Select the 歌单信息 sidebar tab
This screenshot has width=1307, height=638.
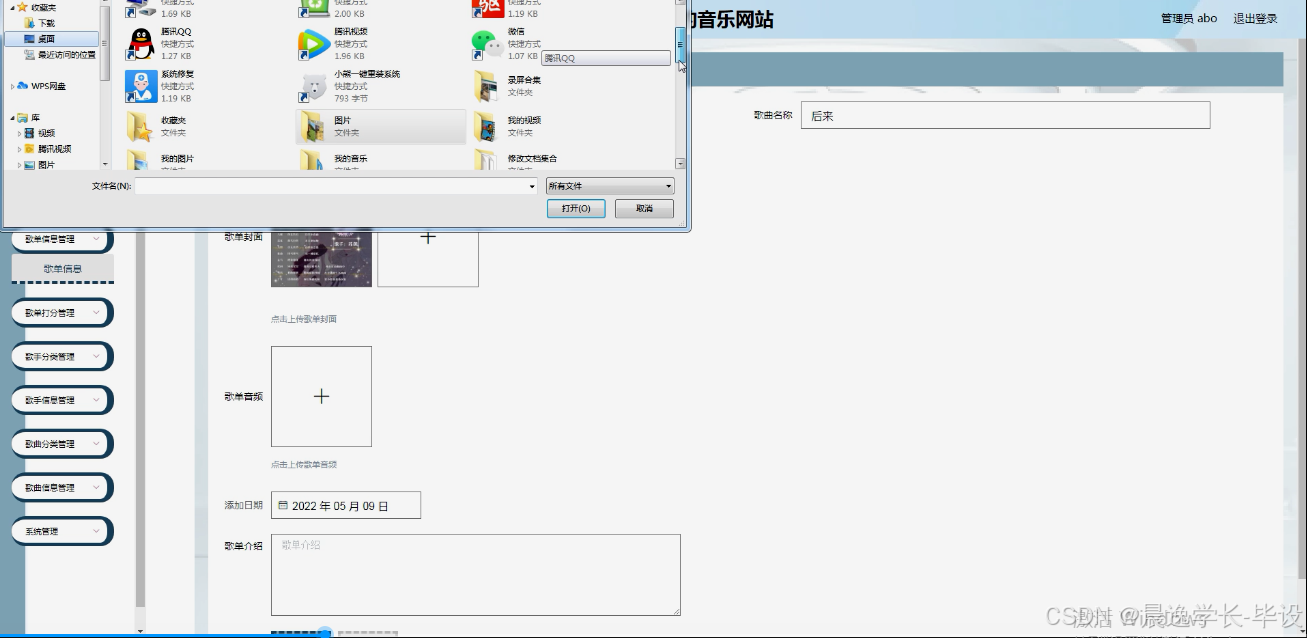pyautogui.click(x=62, y=268)
